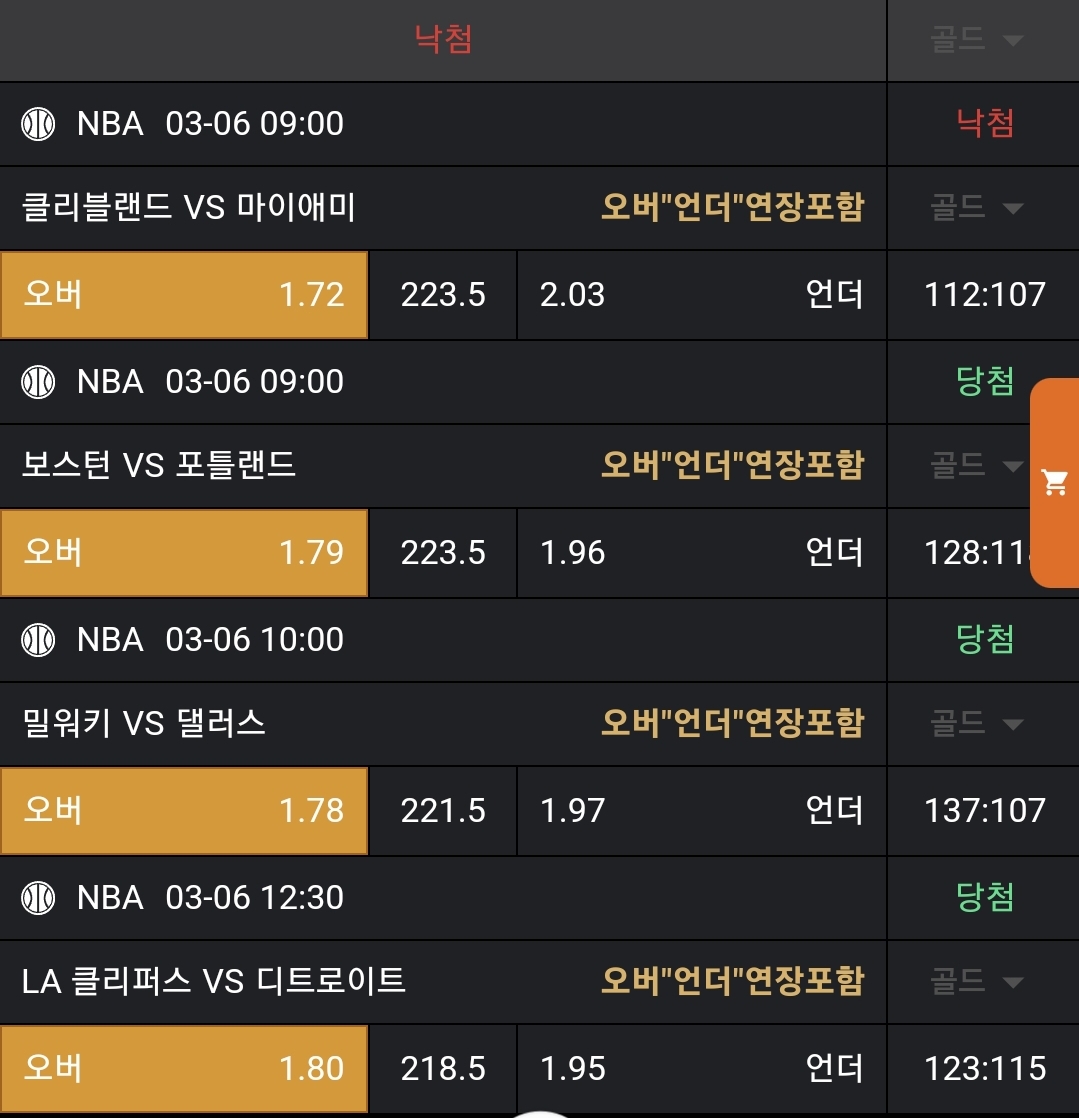Pick 언더 1.97 for Milwaukee vs Dallas
The width and height of the screenshot is (1079, 1118).
pos(701,811)
